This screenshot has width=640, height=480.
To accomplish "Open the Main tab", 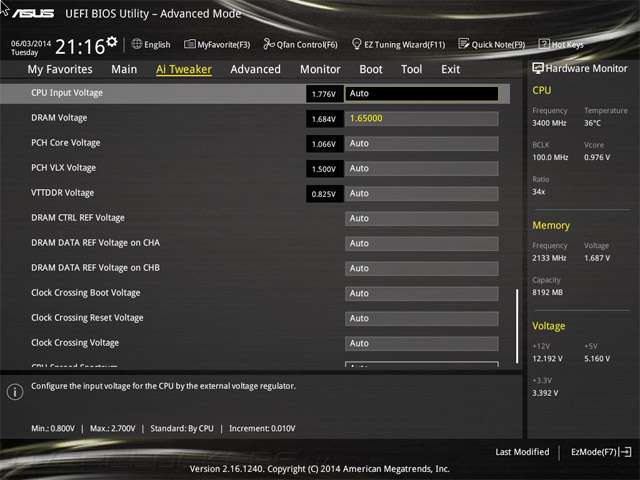I will click(124, 69).
